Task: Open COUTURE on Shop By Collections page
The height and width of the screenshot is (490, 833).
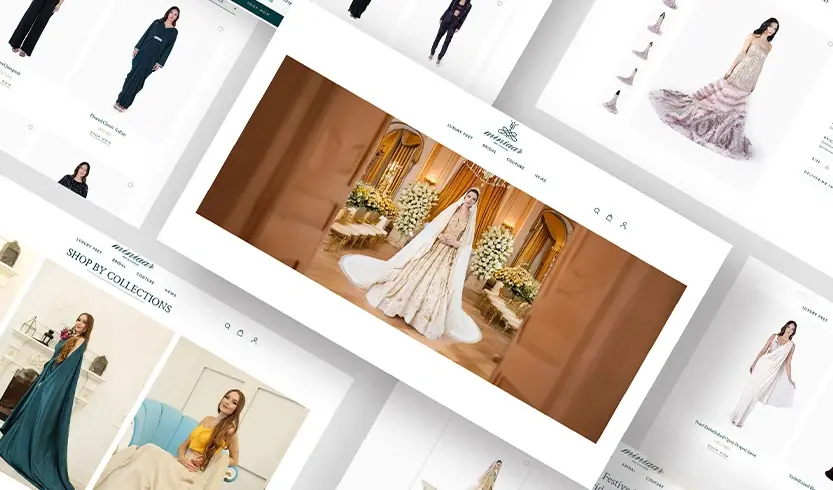Action: click(x=145, y=278)
